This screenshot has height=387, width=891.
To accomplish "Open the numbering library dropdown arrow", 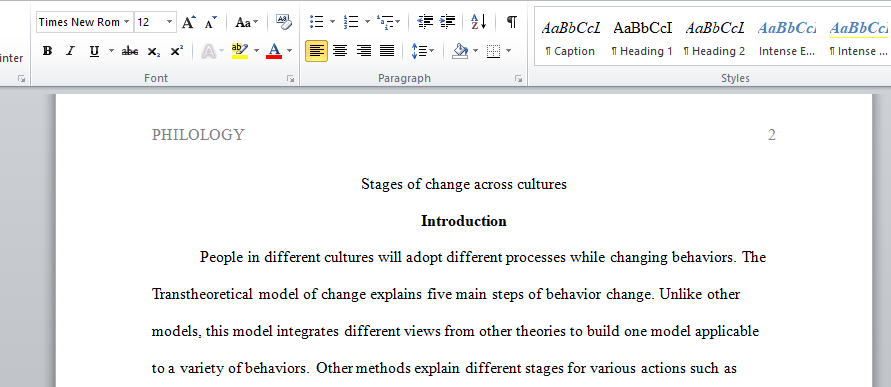I will (367, 22).
